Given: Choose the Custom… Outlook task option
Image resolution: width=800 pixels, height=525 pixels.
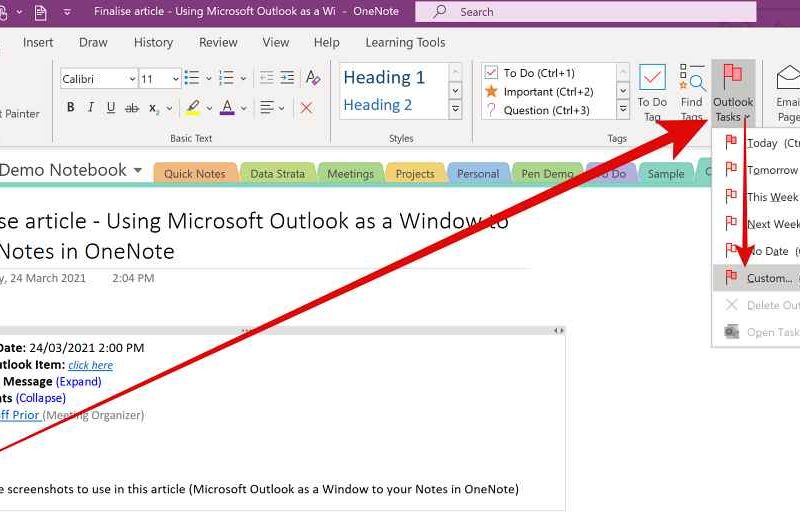Looking at the screenshot, I should tap(756, 278).
